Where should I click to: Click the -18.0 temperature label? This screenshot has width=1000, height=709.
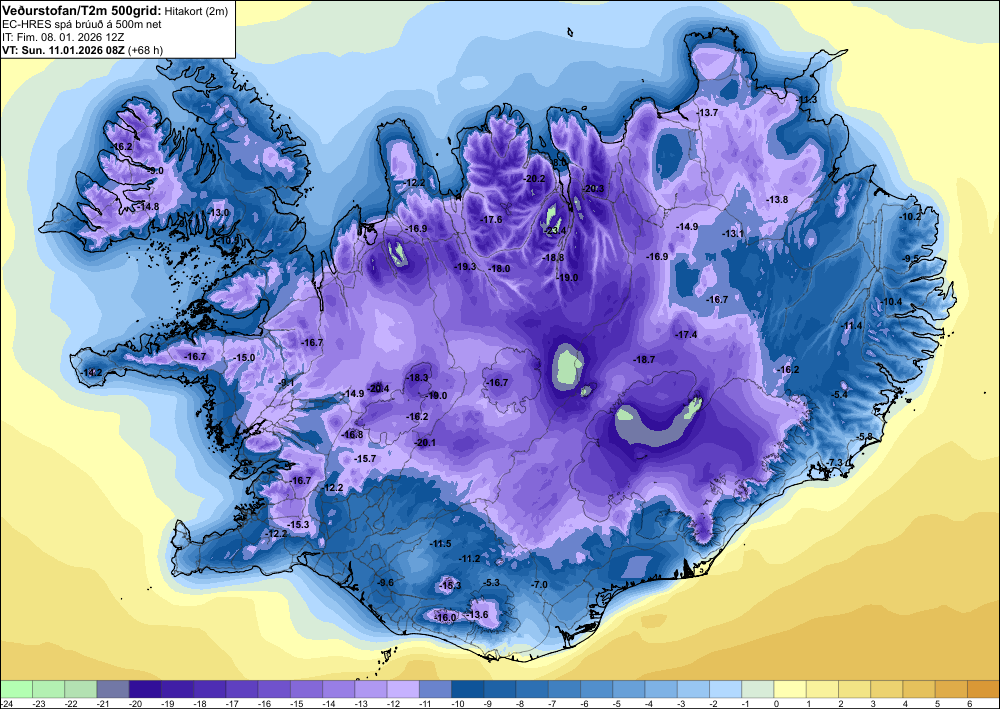click(x=499, y=269)
